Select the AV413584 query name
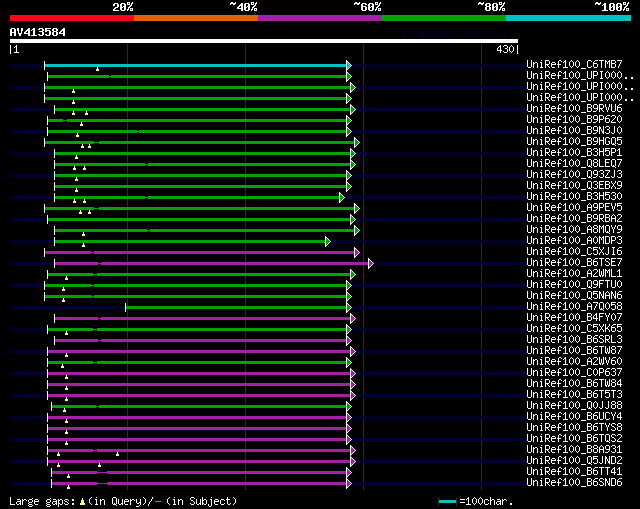The width and height of the screenshot is (640, 509). click(x=38, y=32)
